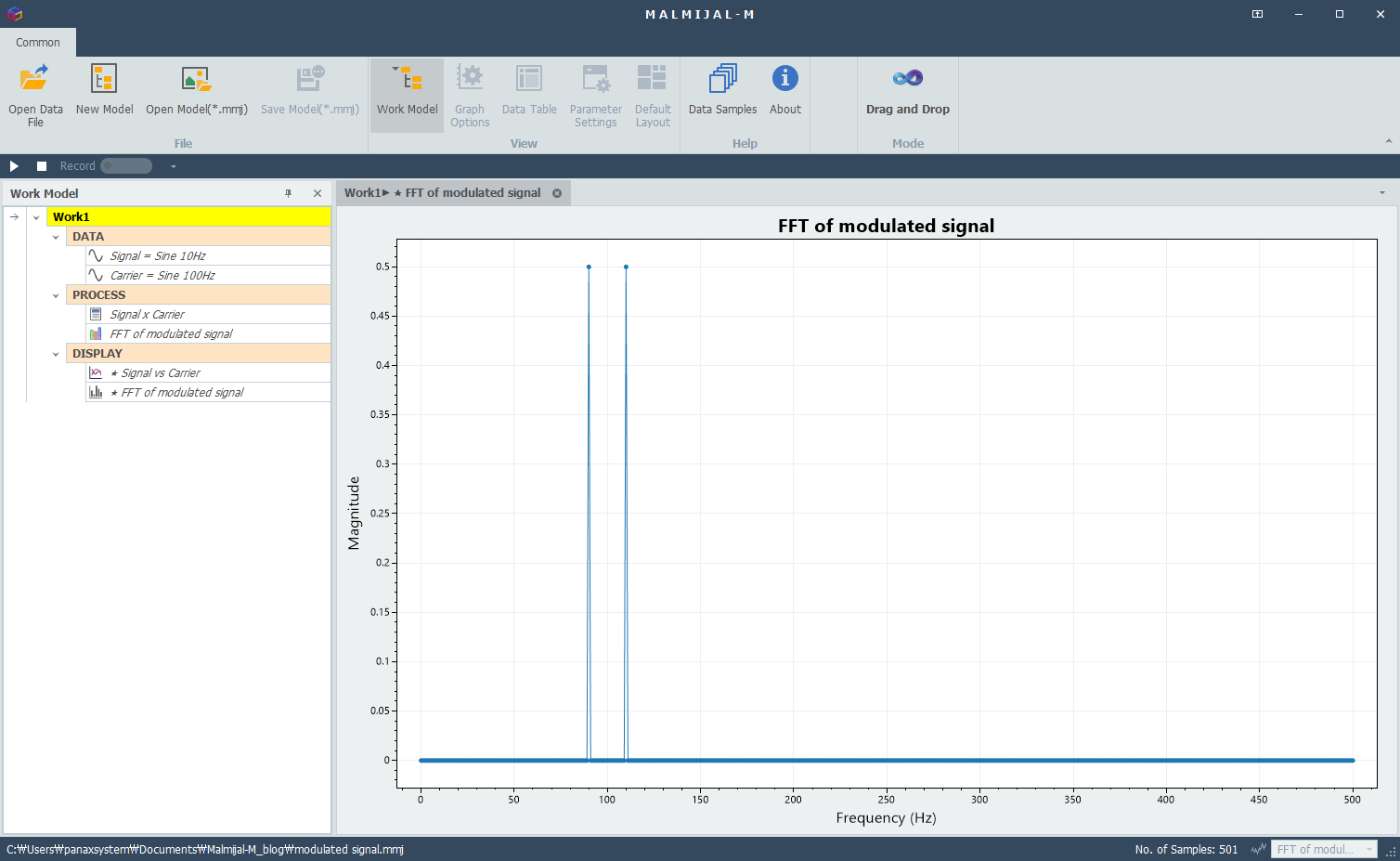Toggle the Work Model panel view

(x=407, y=96)
